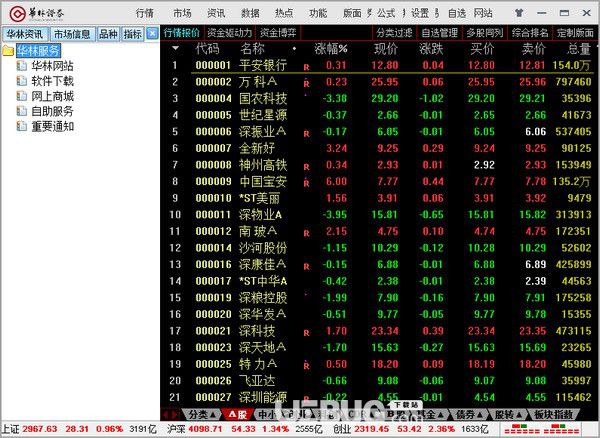Expand the 基金▲ bottom tab menu

coord(430,414)
